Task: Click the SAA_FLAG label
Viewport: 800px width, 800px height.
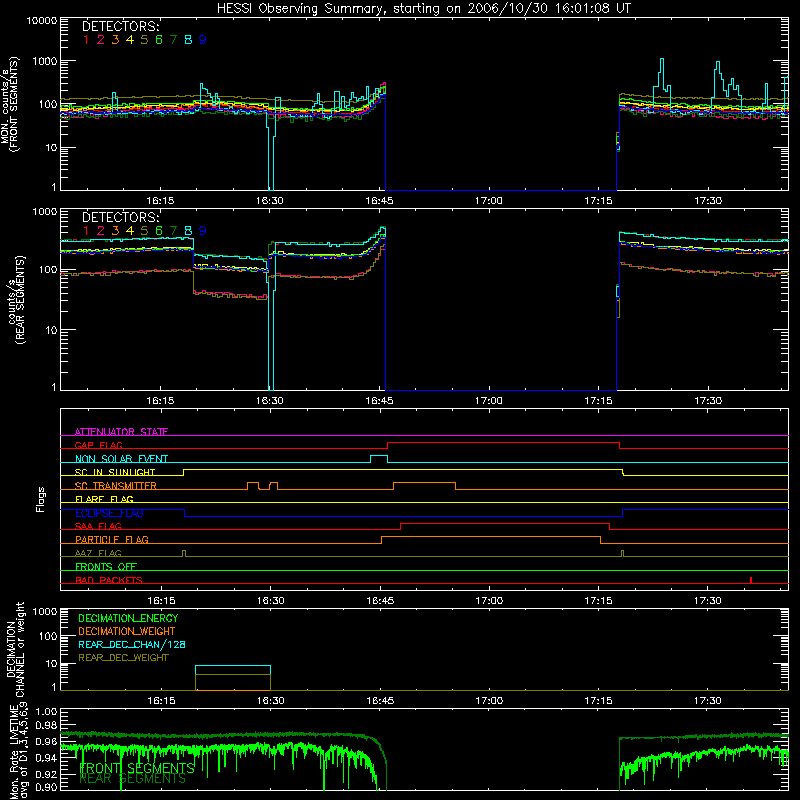Action: click(98, 526)
